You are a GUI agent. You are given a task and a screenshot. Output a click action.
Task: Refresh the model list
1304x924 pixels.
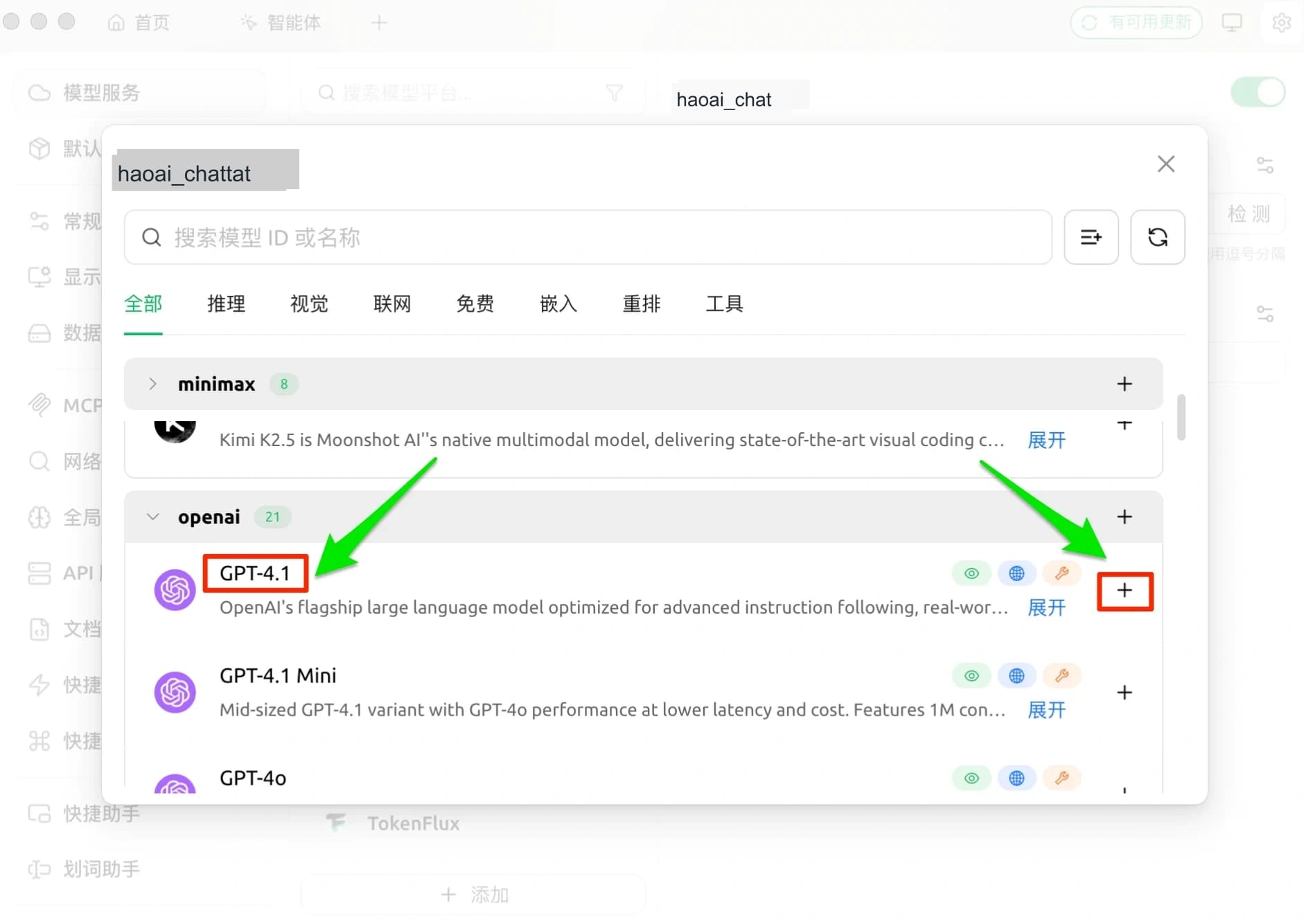(1158, 238)
